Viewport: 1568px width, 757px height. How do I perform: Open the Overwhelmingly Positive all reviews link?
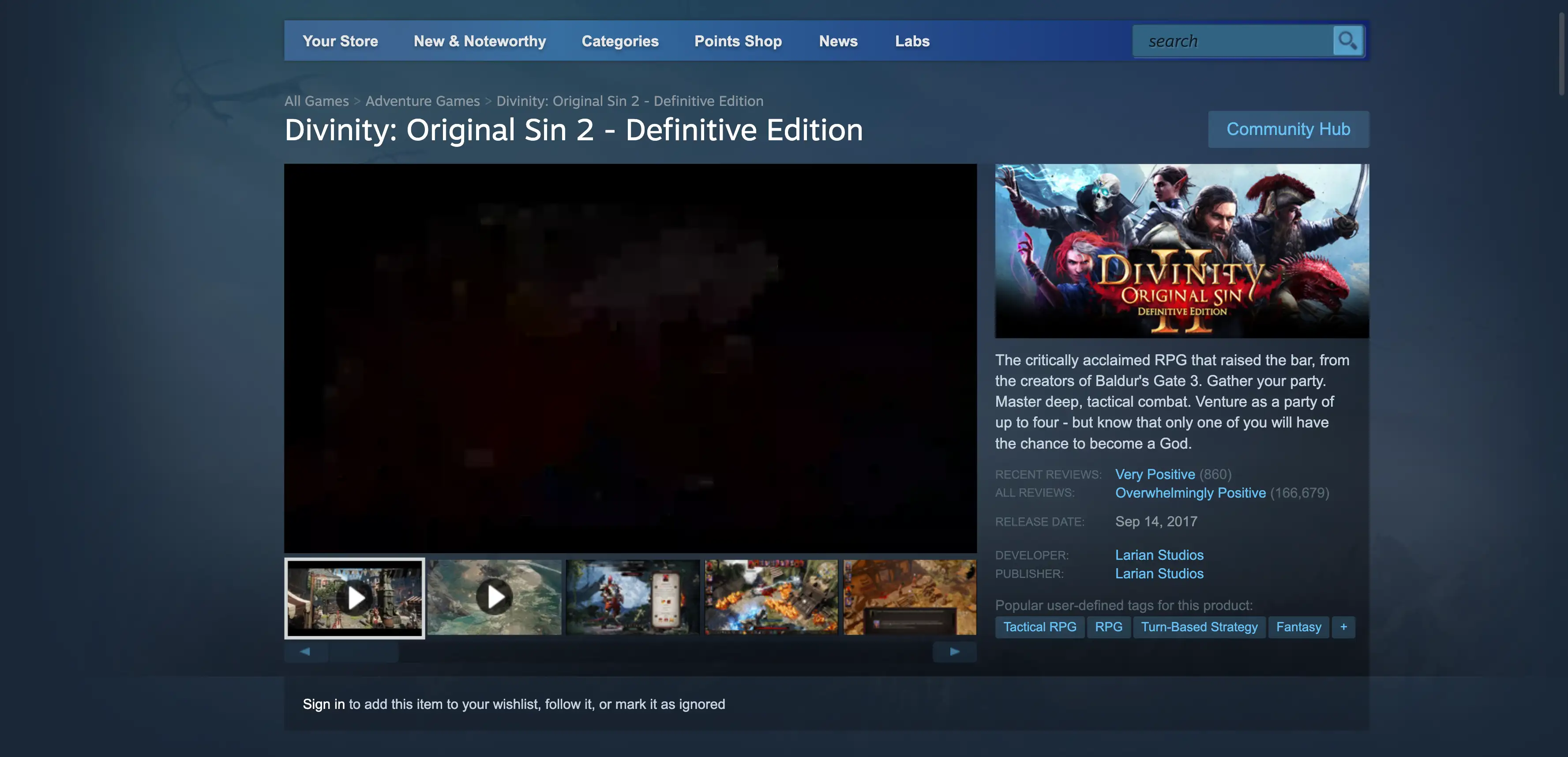pyautogui.click(x=1190, y=493)
